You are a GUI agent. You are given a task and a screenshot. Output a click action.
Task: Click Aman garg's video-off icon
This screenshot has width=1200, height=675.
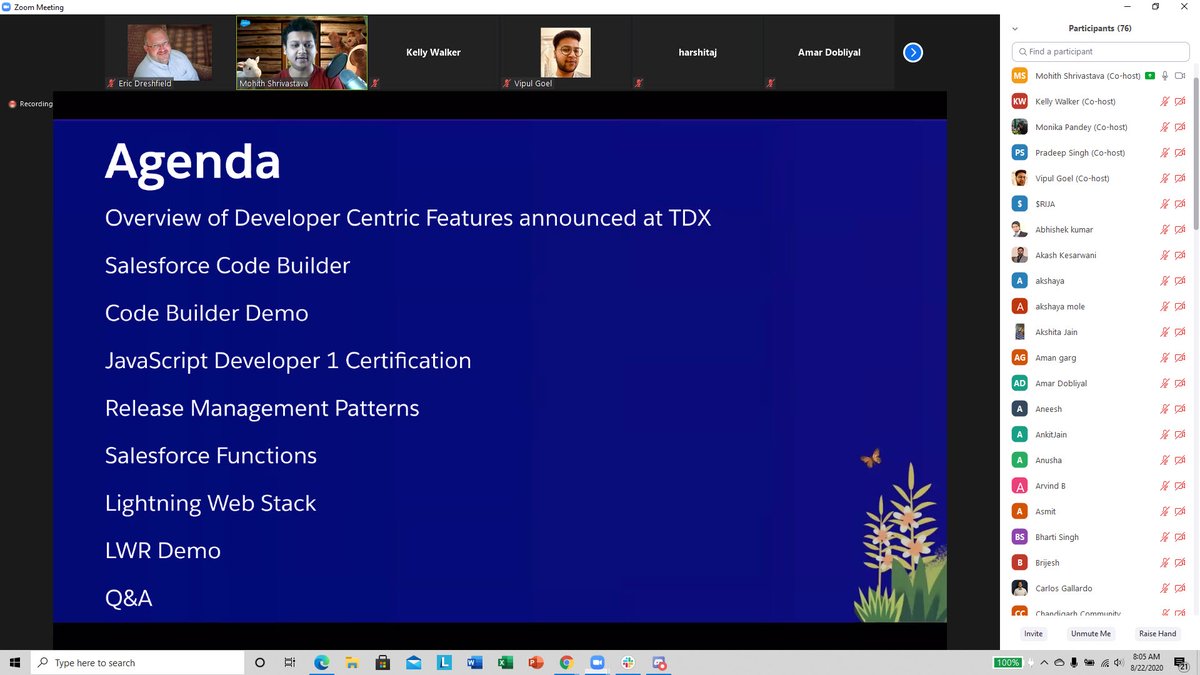(x=1180, y=358)
